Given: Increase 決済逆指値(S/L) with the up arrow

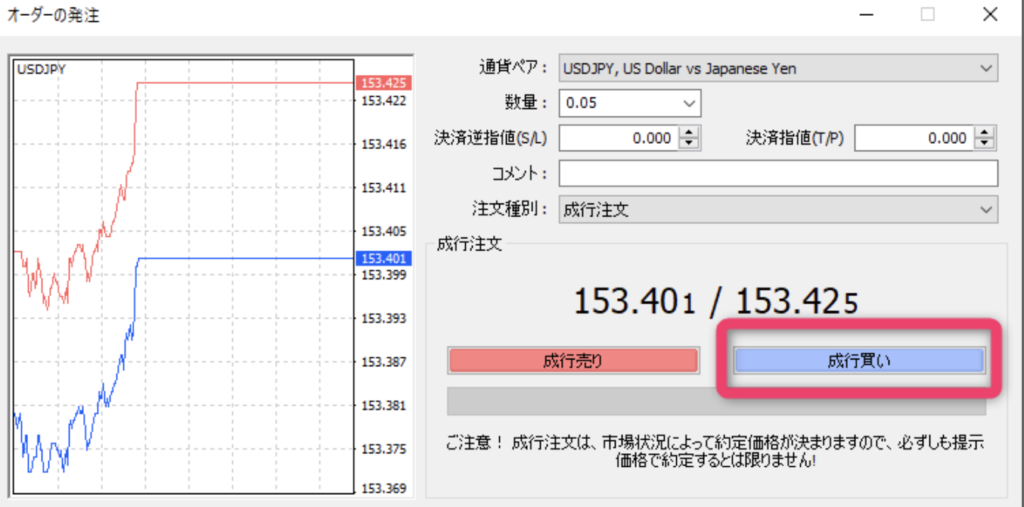Looking at the screenshot, I should point(688,133).
